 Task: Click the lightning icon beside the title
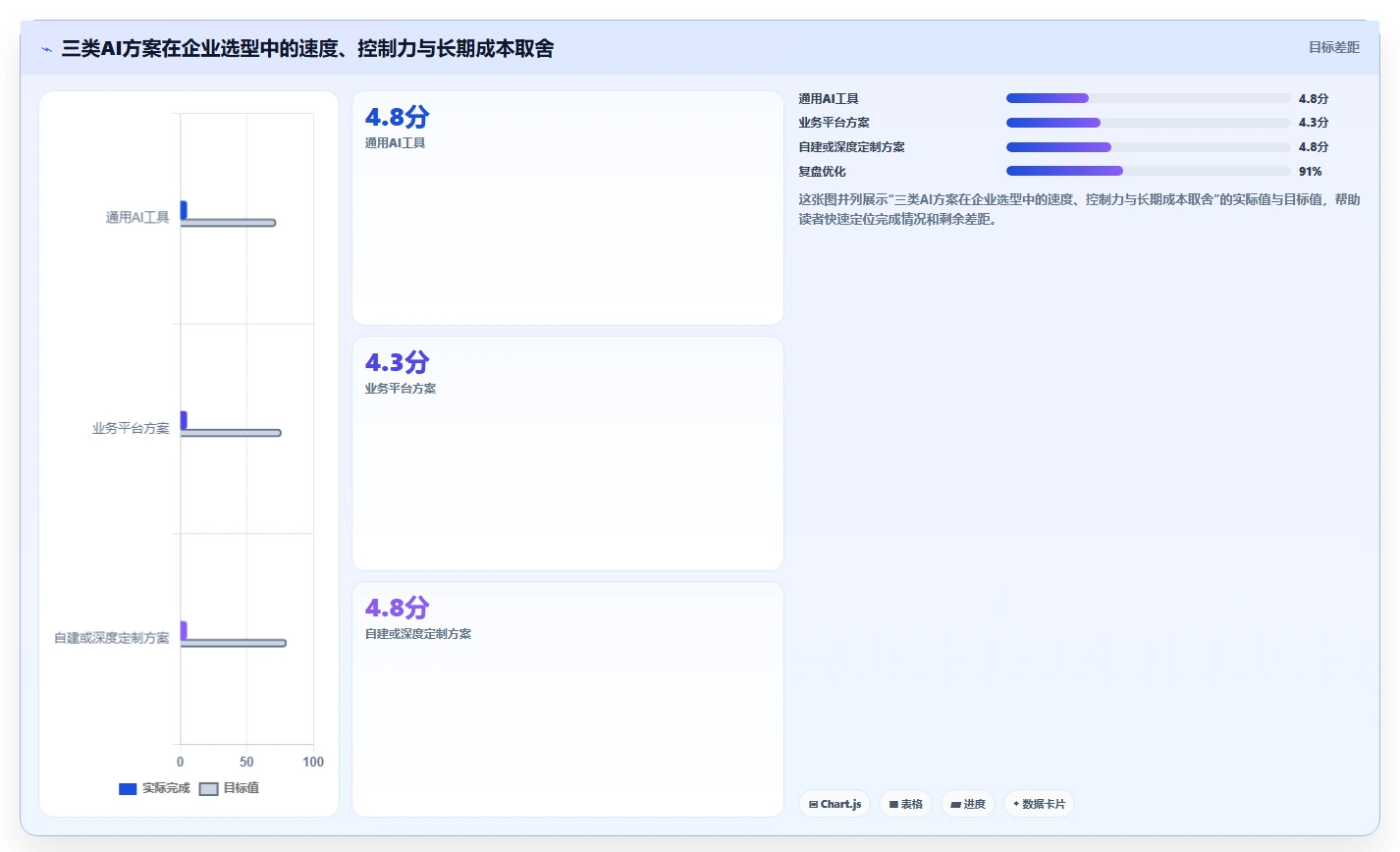(46, 49)
